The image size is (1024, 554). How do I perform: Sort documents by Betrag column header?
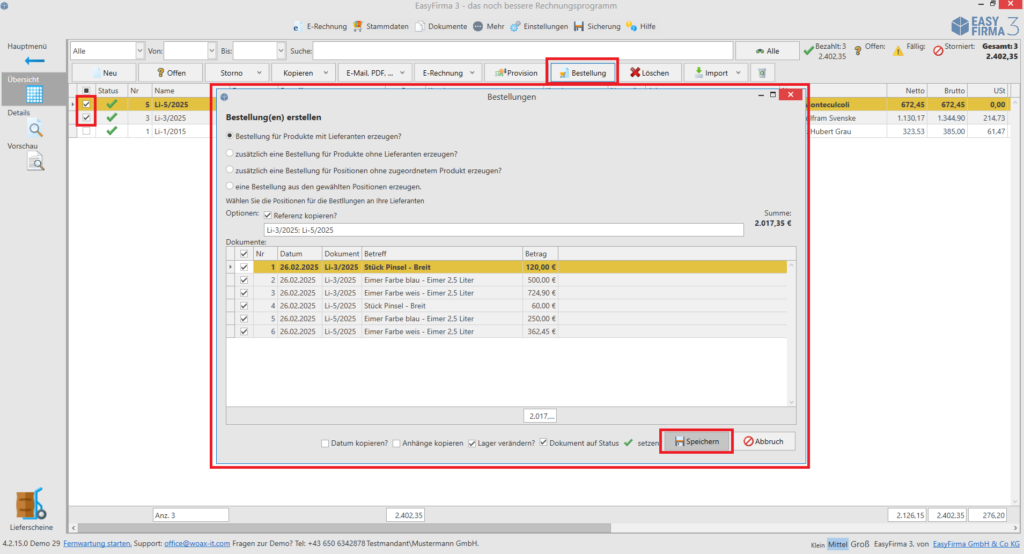[x=539, y=253]
